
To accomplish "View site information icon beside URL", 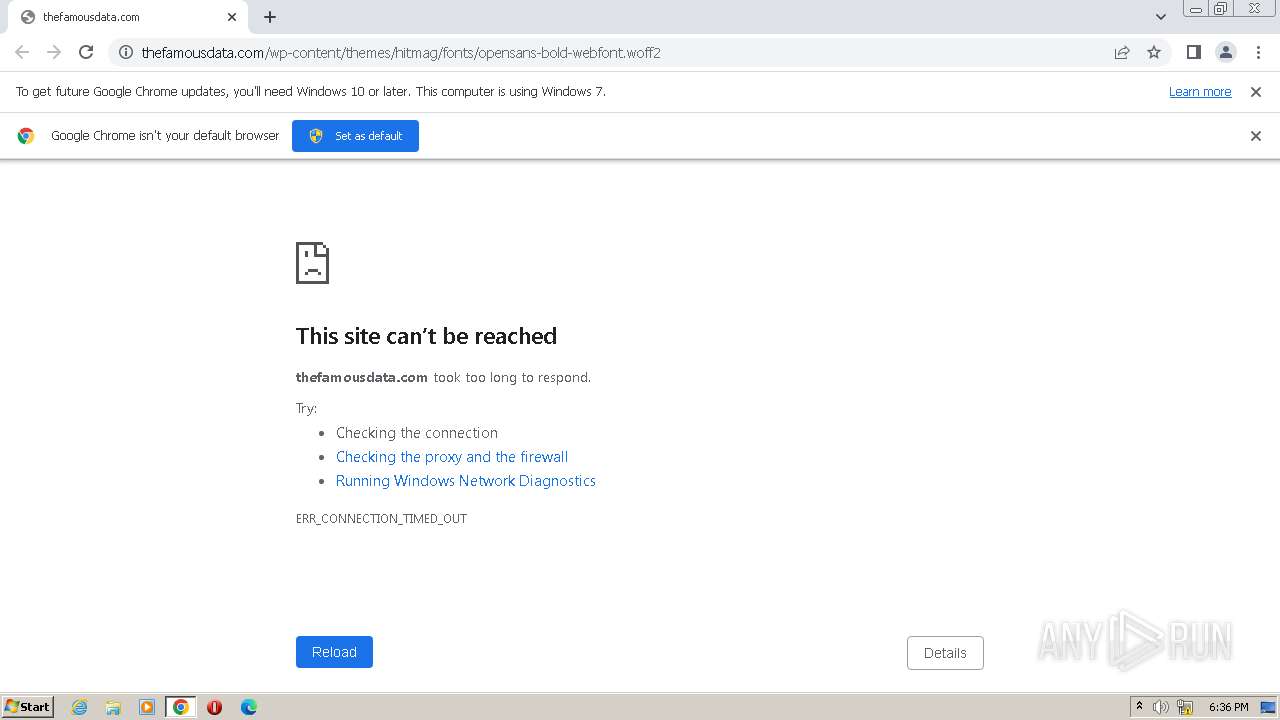I will click(x=126, y=52).
